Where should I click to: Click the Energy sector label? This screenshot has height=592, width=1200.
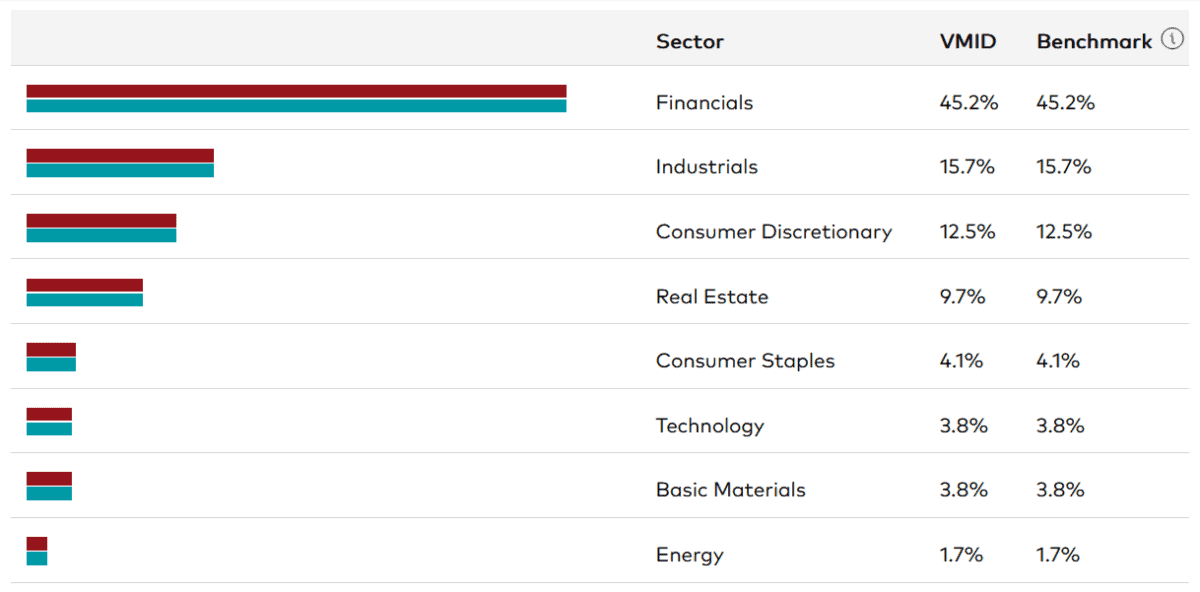tap(689, 555)
